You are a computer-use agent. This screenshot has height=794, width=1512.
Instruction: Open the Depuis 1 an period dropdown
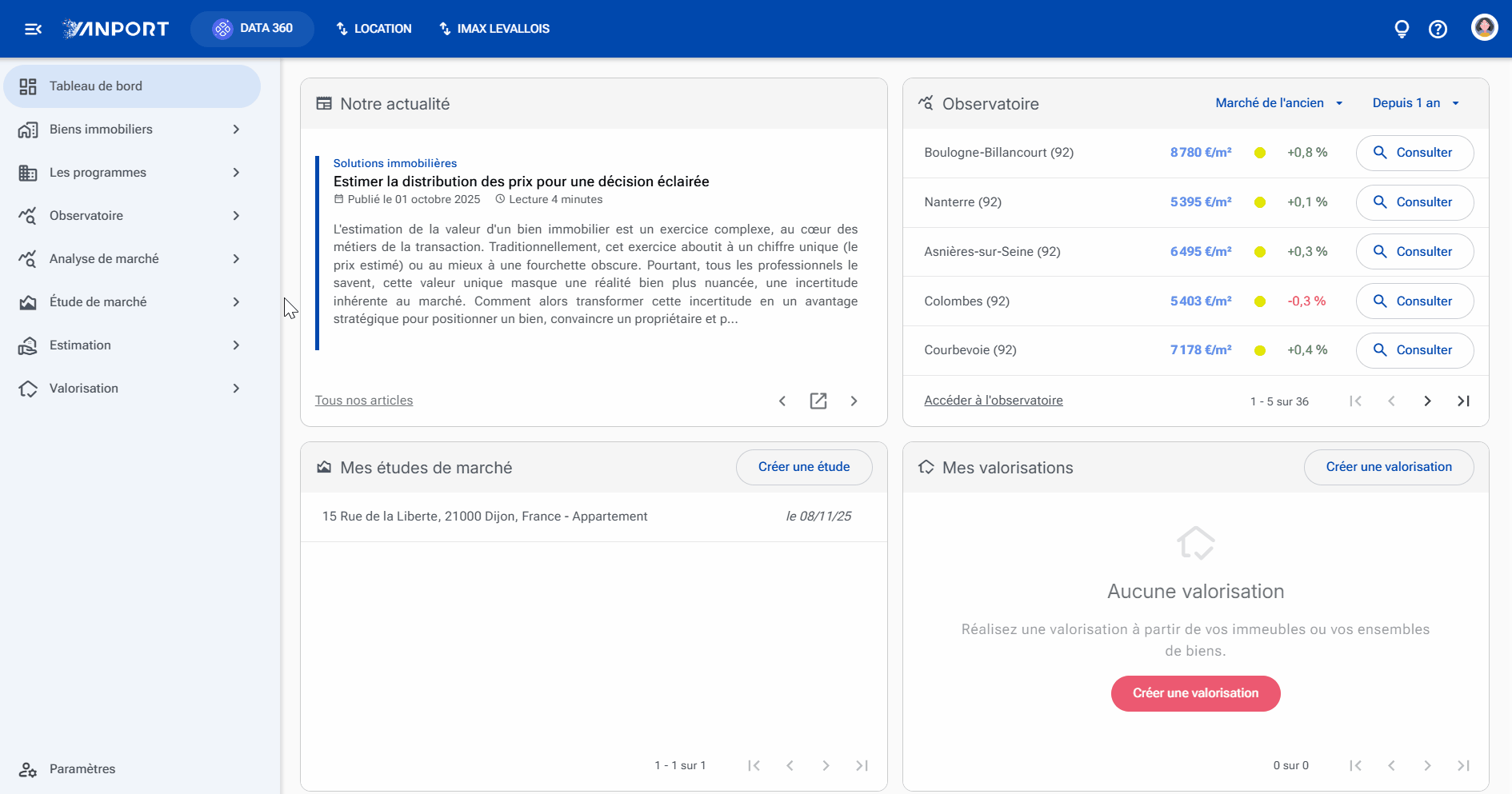coord(1416,103)
